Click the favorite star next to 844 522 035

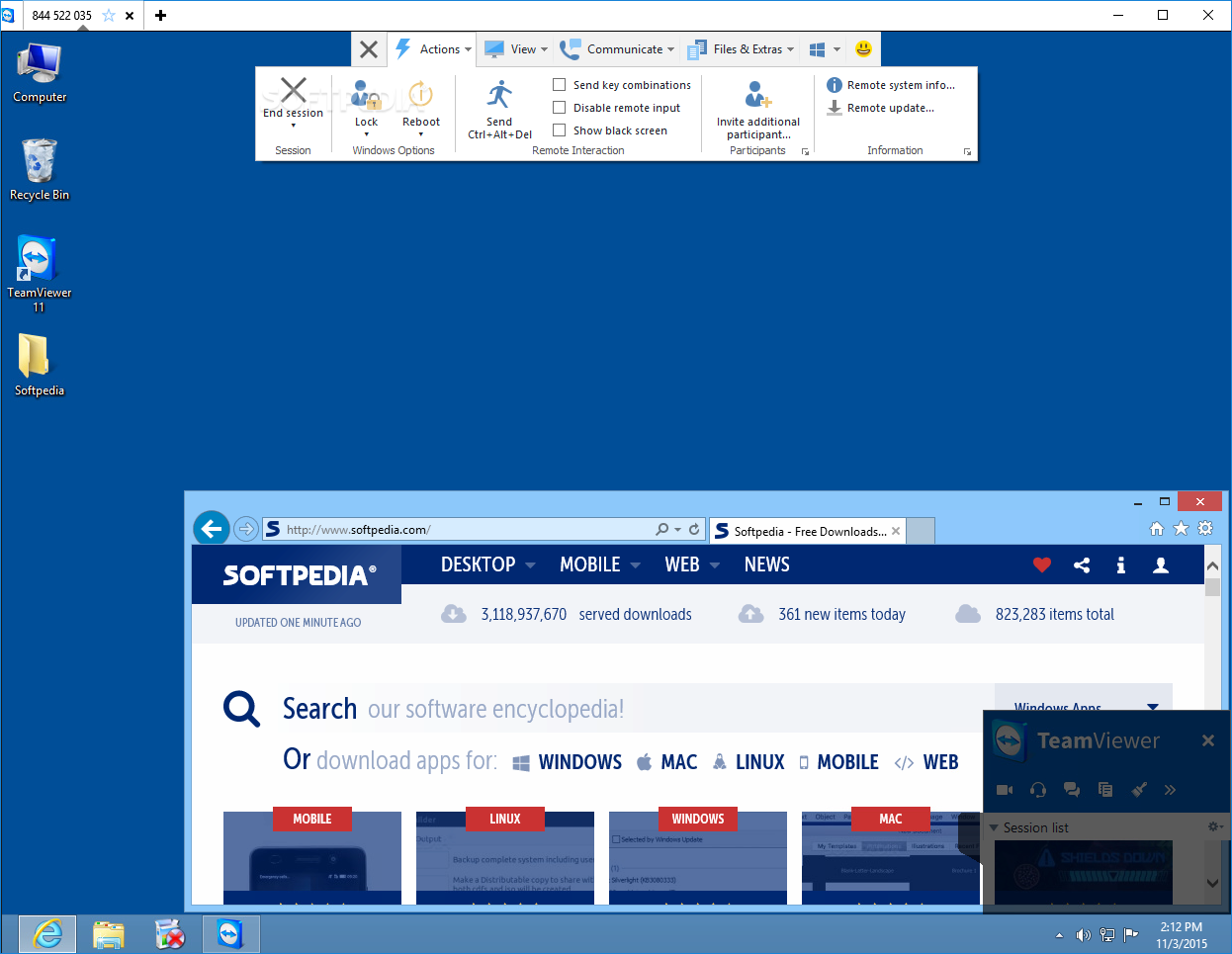[109, 15]
